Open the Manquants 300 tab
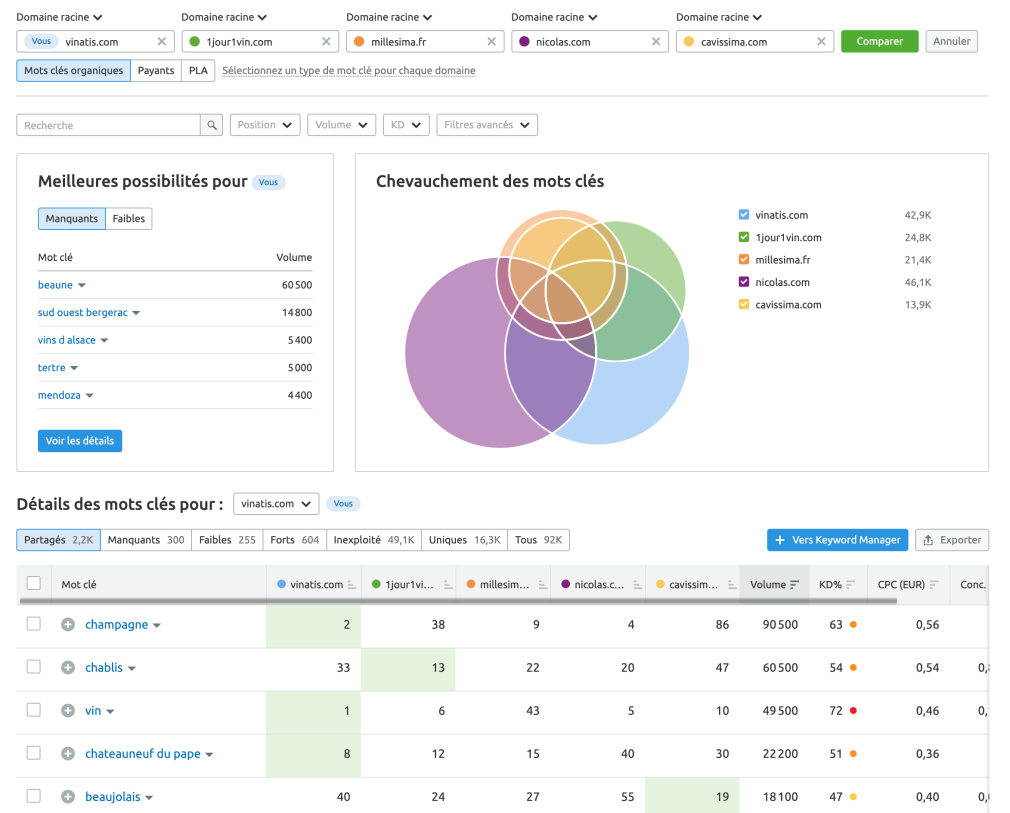The image size is (1010, 813). pyautogui.click(x=146, y=540)
